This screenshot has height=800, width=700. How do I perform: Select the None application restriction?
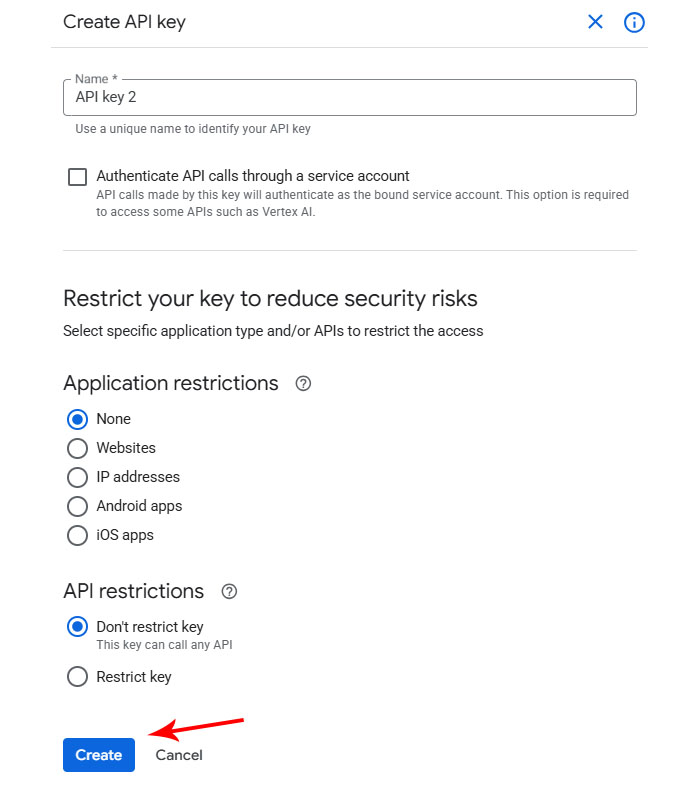77,419
